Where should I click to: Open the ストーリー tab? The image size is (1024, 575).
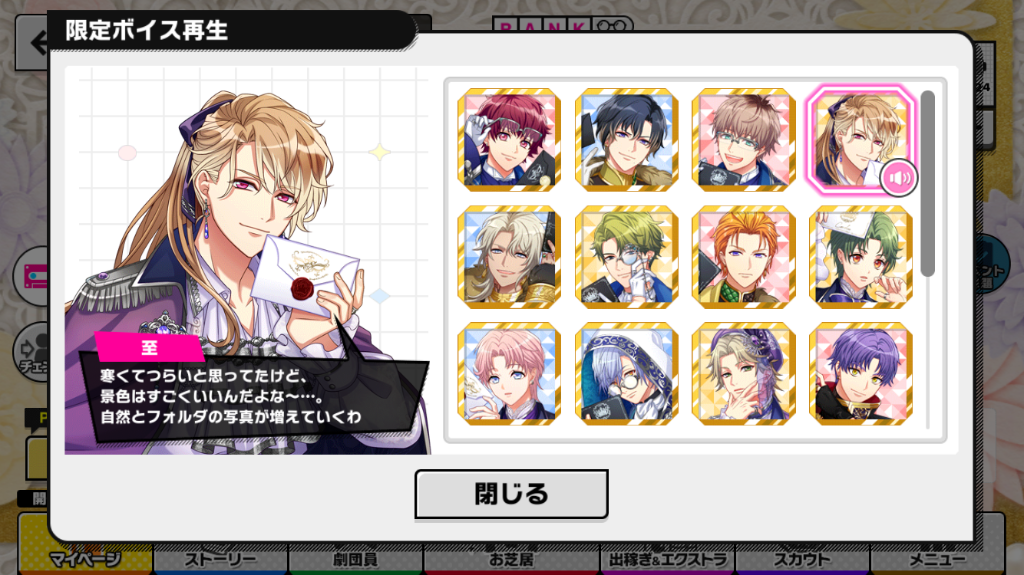click(x=221, y=560)
